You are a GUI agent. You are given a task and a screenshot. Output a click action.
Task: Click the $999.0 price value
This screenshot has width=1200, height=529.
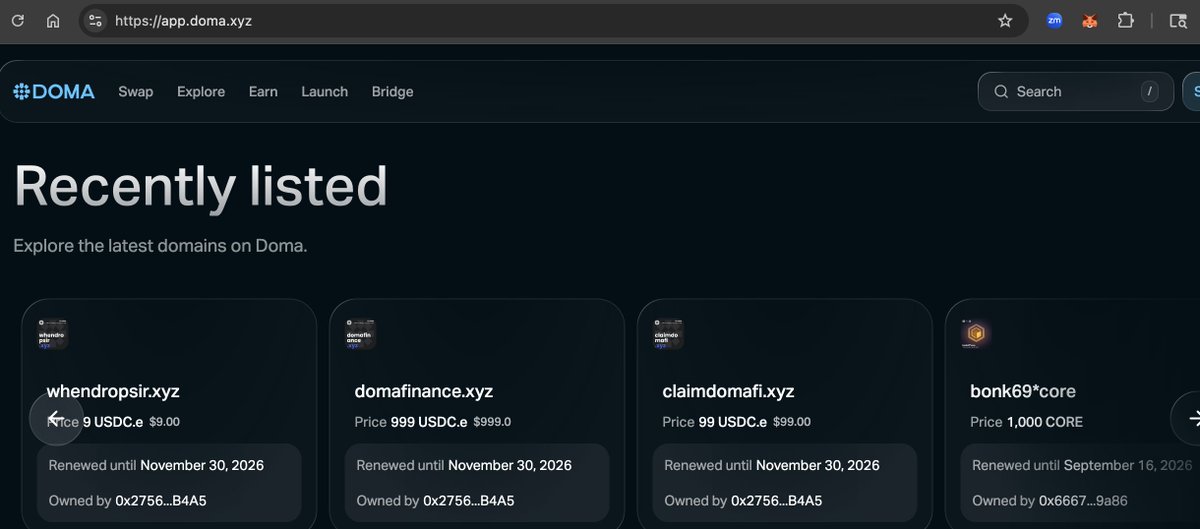pos(492,422)
